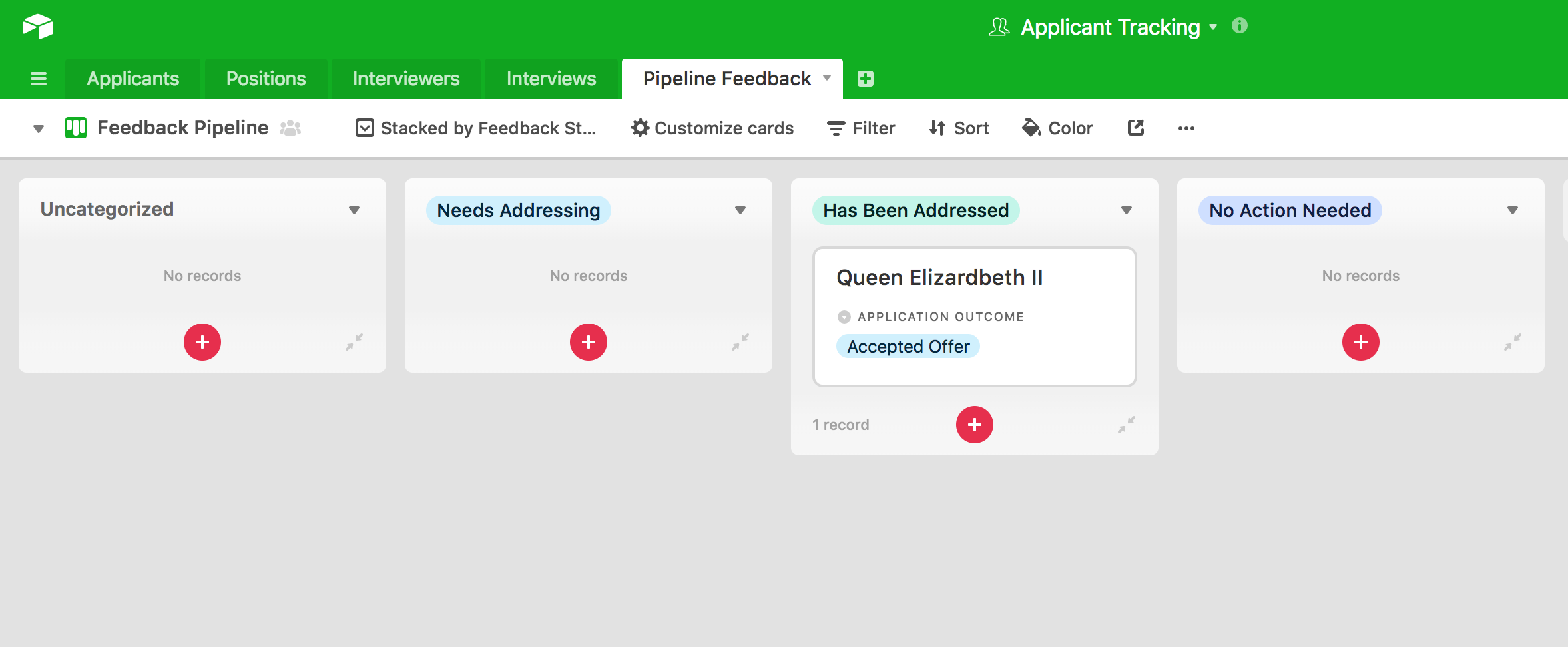
Task: Click the 1 record count text
Action: pyautogui.click(x=841, y=425)
